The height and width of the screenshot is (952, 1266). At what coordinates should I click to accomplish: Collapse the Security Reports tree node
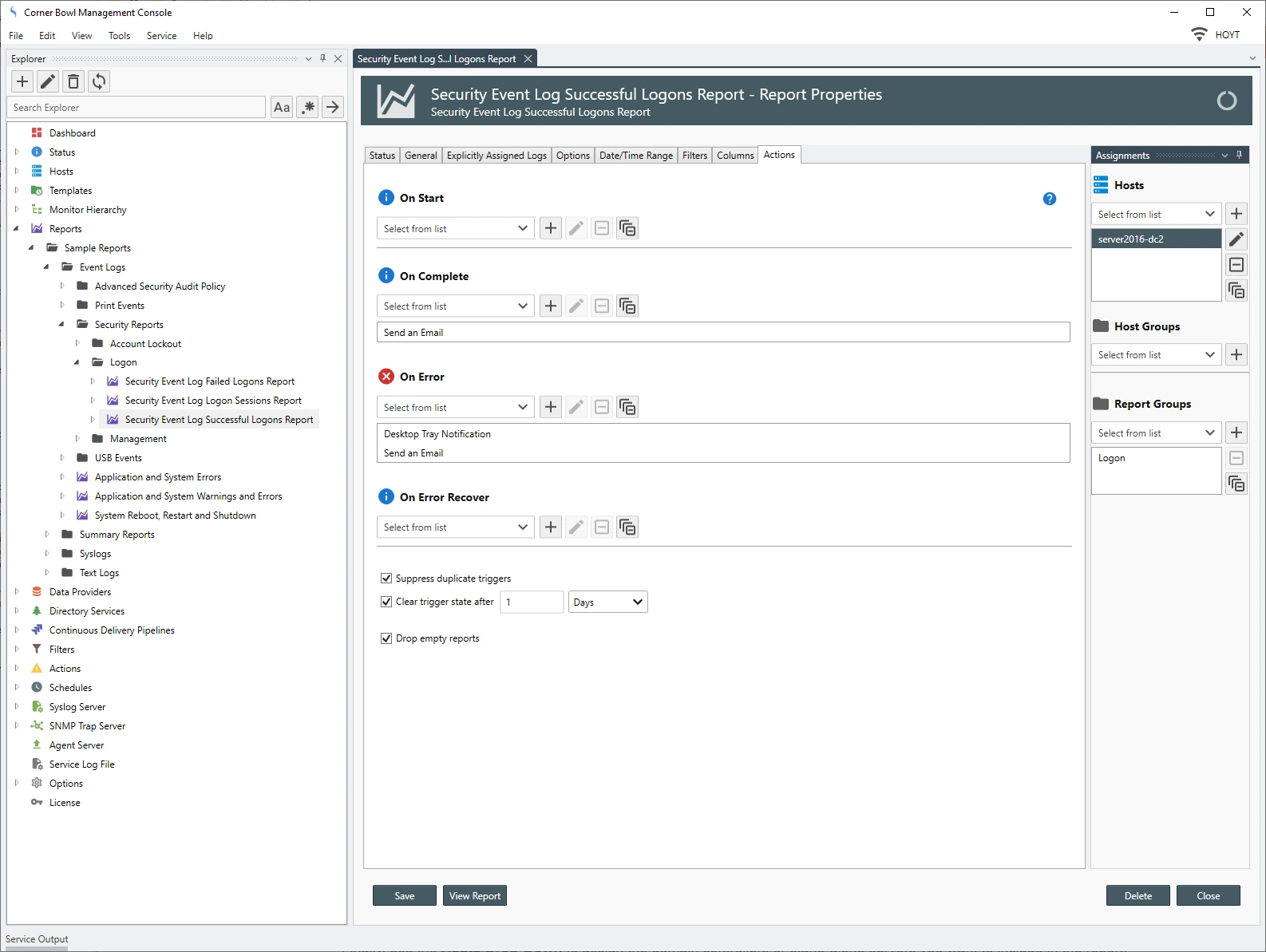[x=61, y=325]
